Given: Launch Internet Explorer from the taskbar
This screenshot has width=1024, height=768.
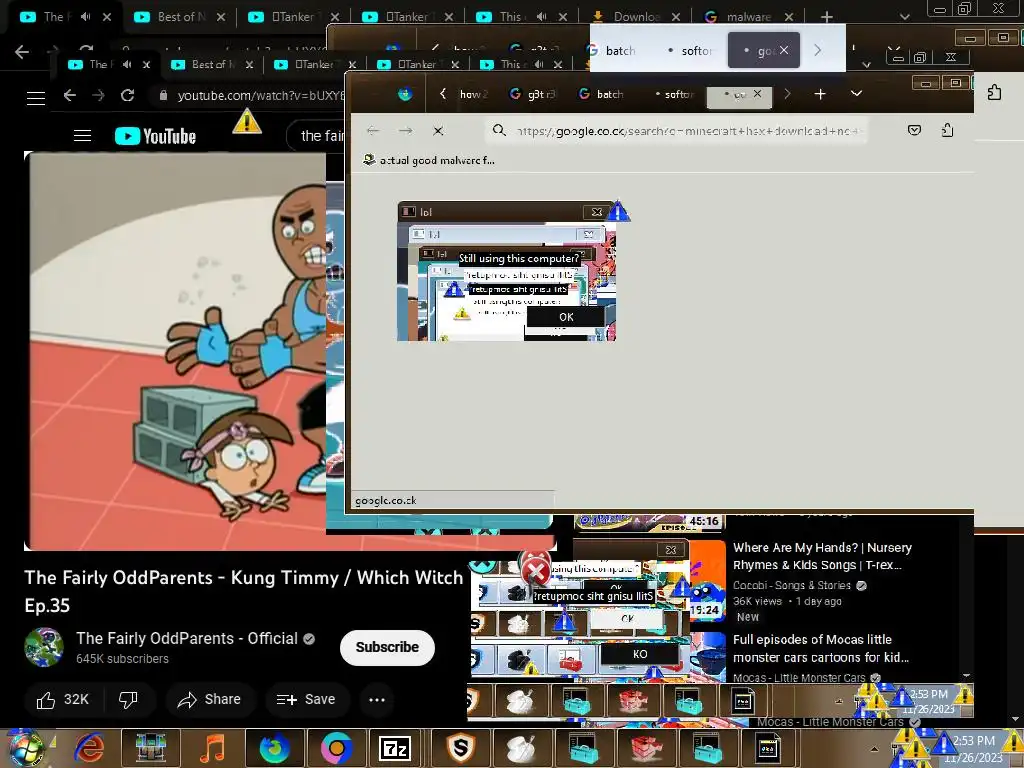Looking at the screenshot, I should point(89,748).
